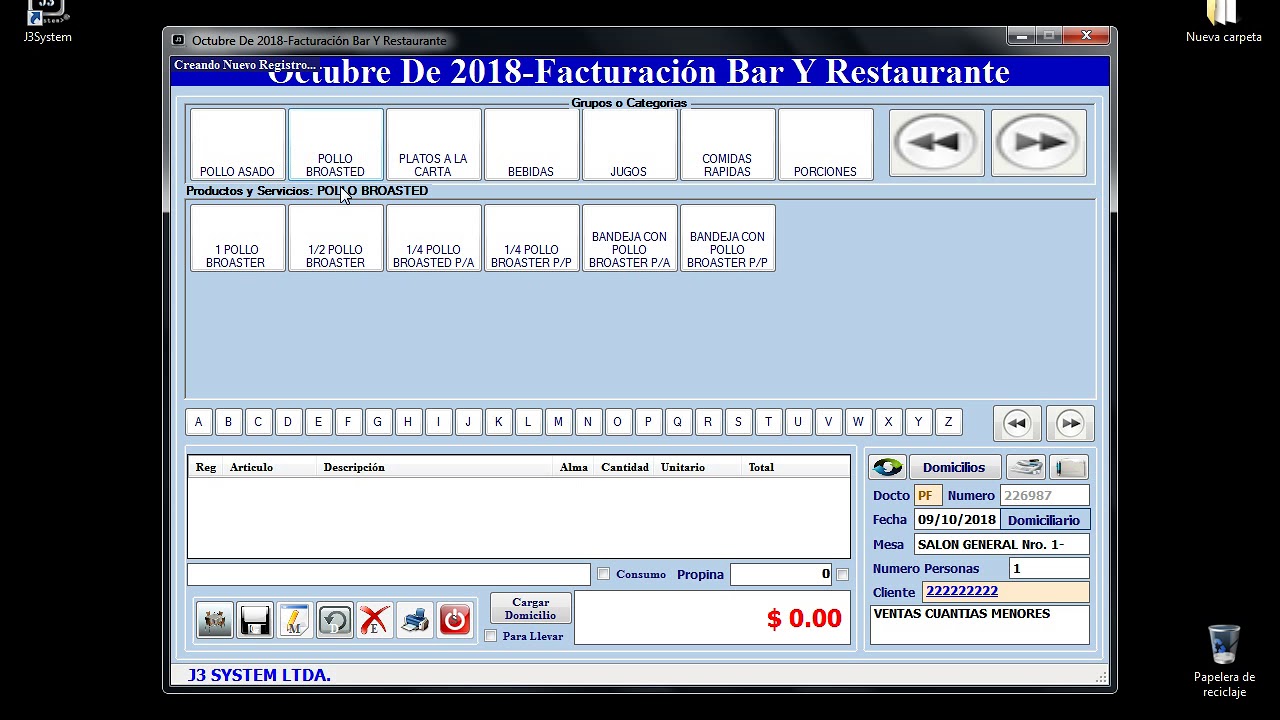This screenshot has width=1280, height=720.
Task: Add BANDEJA CON POLLO BROASTER P/A
Action: point(629,238)
